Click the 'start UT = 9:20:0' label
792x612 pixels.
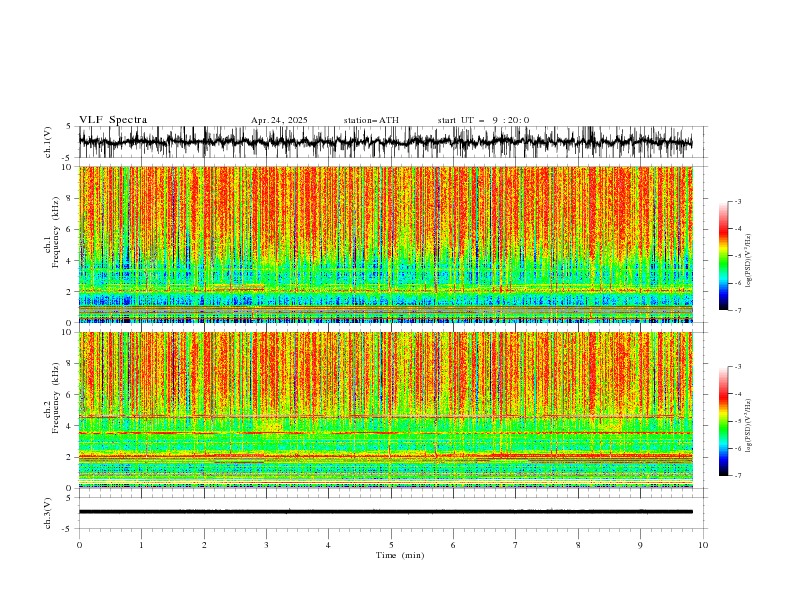coord(483,120)
